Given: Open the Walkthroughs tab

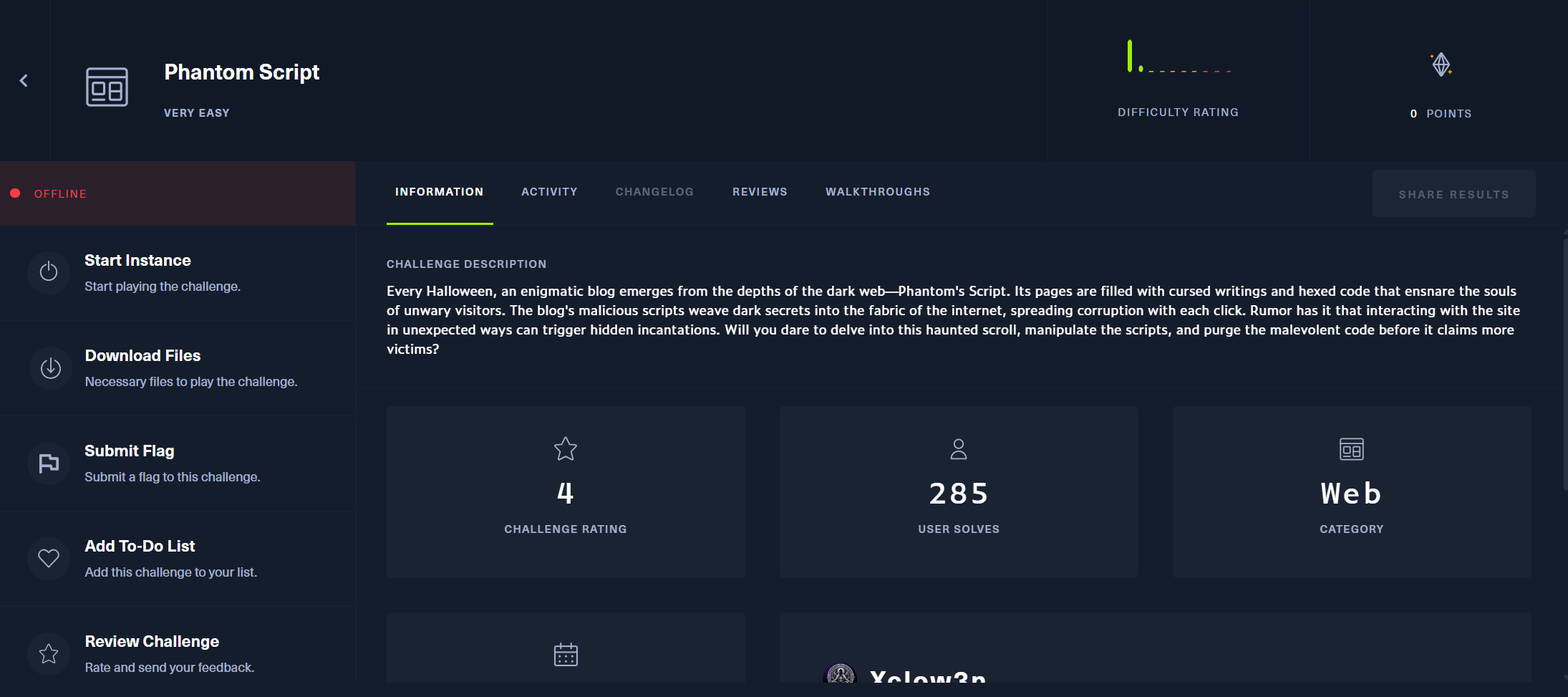Looking at the screenshot, I should pyautogui.click(x=878, y=192).
